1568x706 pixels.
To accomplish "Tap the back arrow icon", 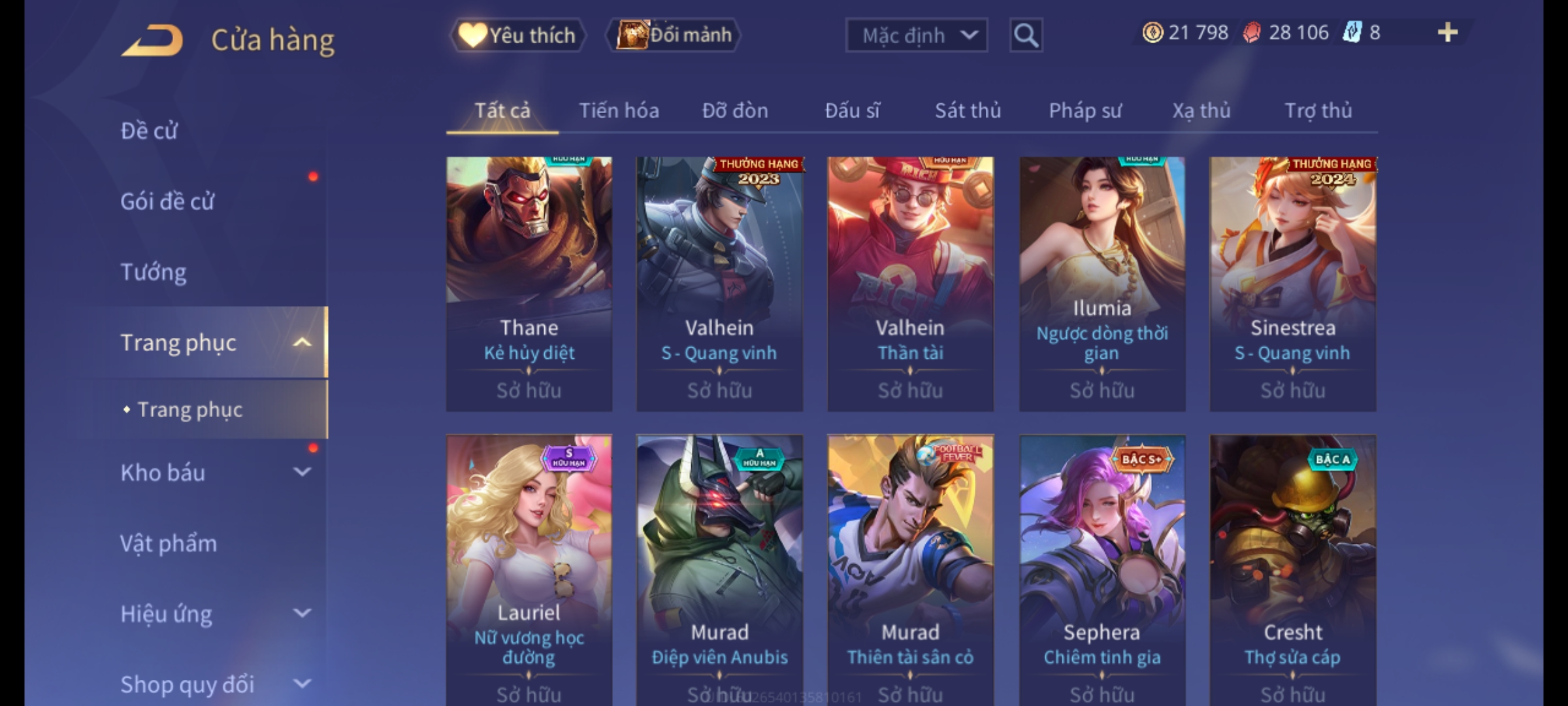I will 153,40.
